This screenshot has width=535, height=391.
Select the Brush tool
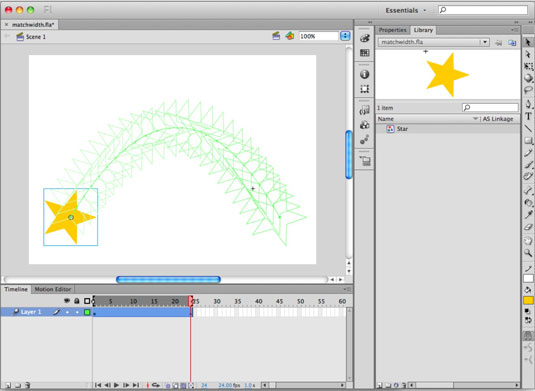point(528,164)
